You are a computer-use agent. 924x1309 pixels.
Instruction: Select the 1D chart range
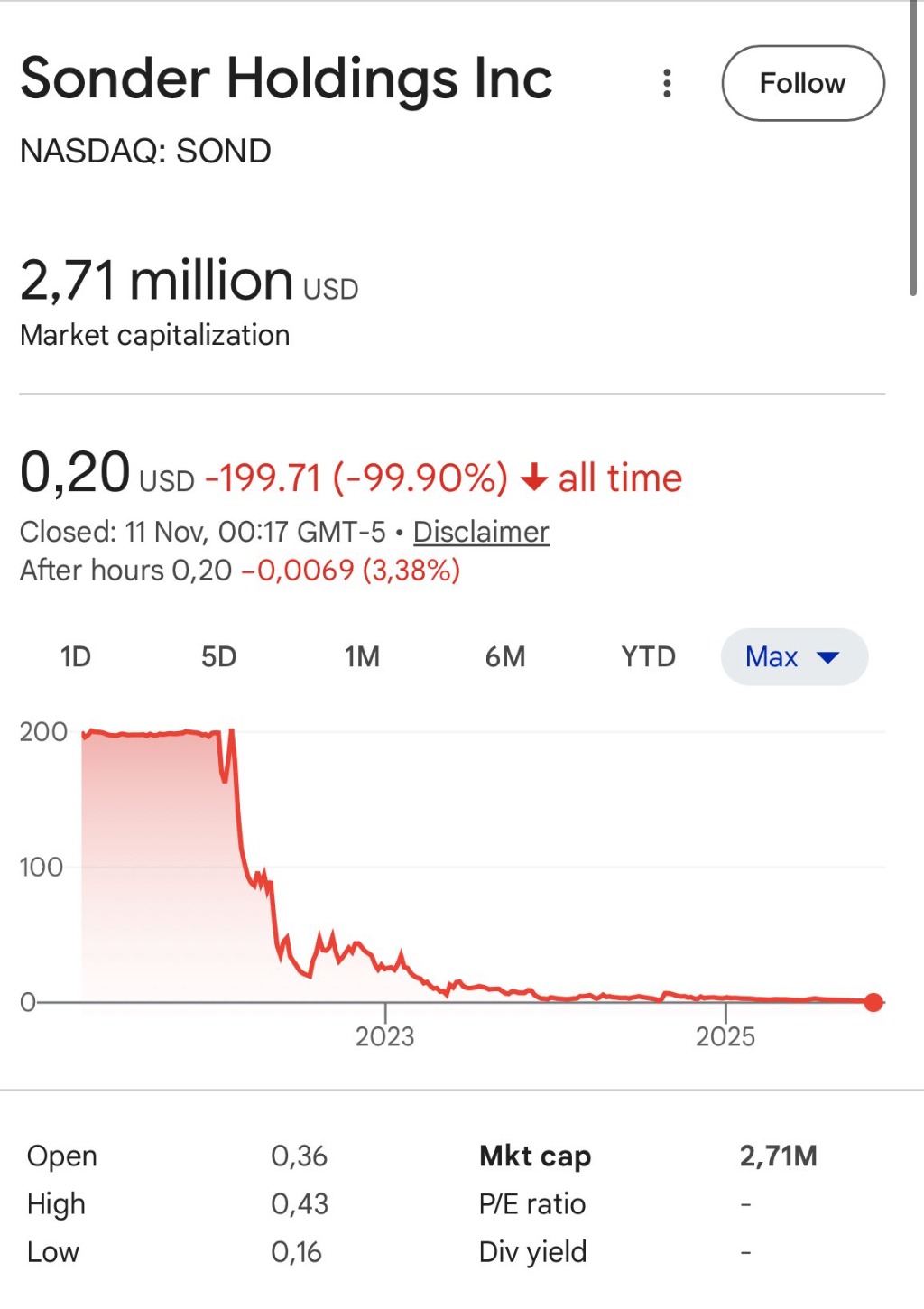tap(76, 656)
